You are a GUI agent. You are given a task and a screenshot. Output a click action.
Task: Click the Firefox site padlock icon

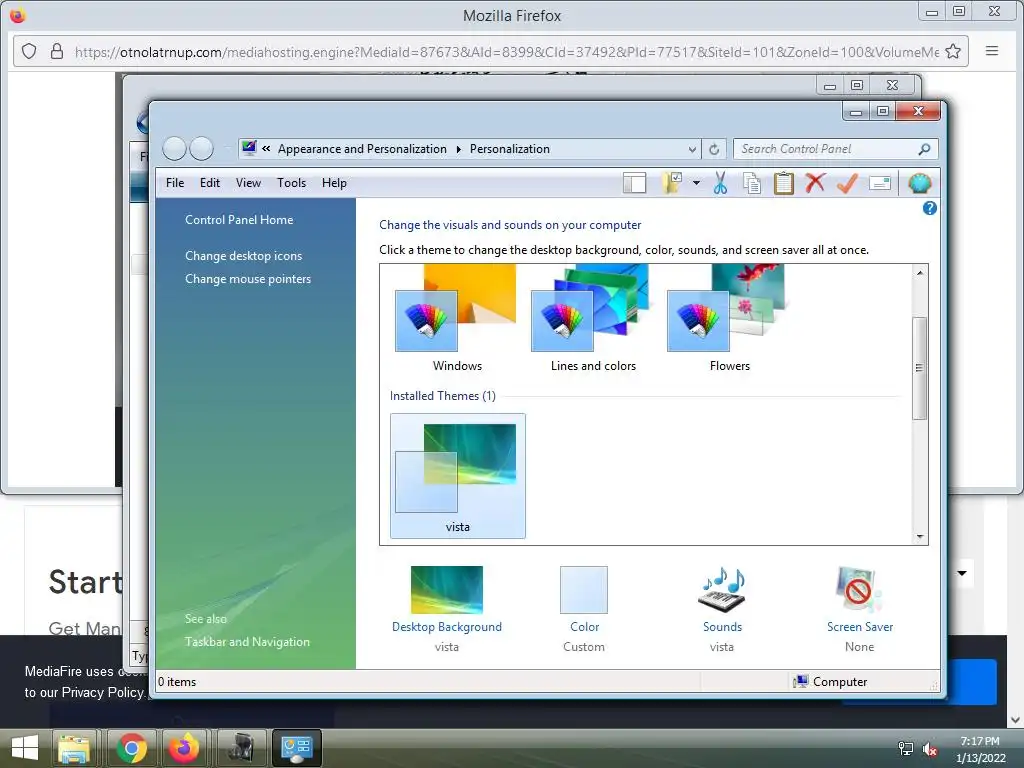[x=57, y=52]
